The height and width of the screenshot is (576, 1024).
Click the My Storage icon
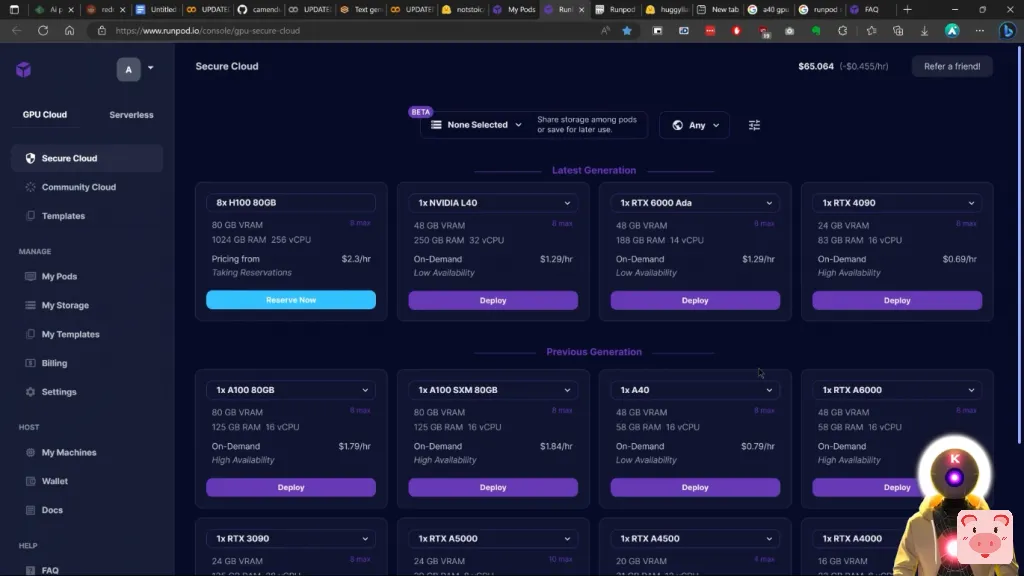coord(30,305)
